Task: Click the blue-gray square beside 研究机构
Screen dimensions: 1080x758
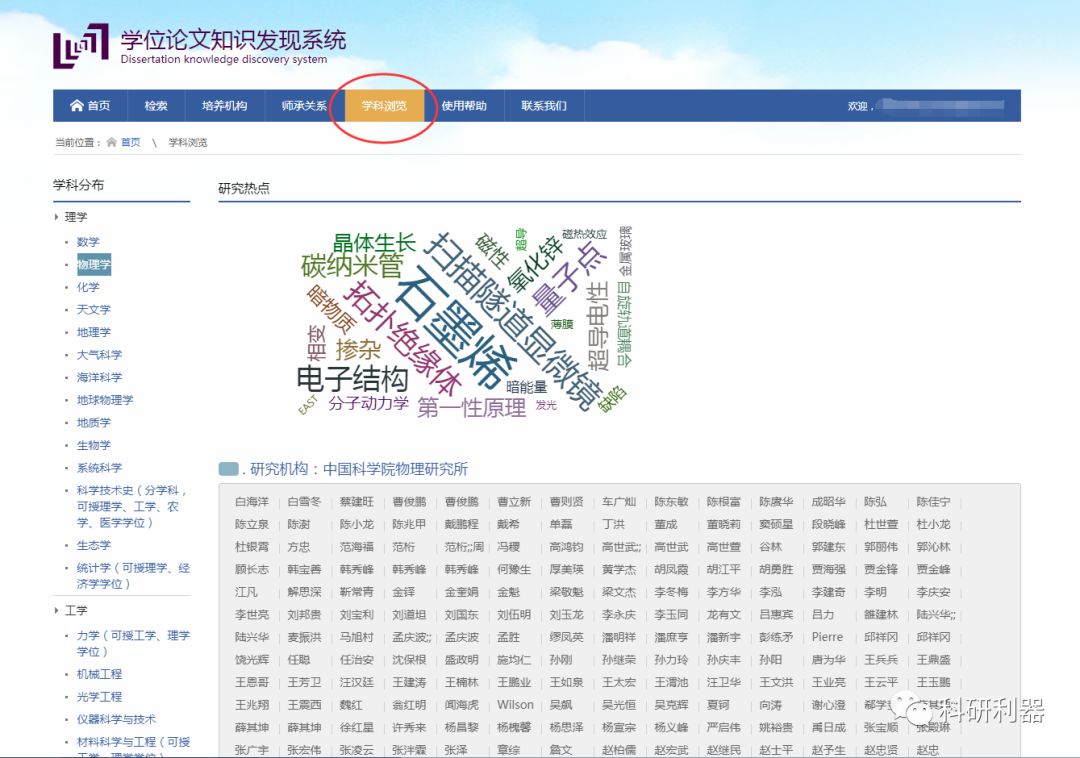Action: click(x=228, y=469)
